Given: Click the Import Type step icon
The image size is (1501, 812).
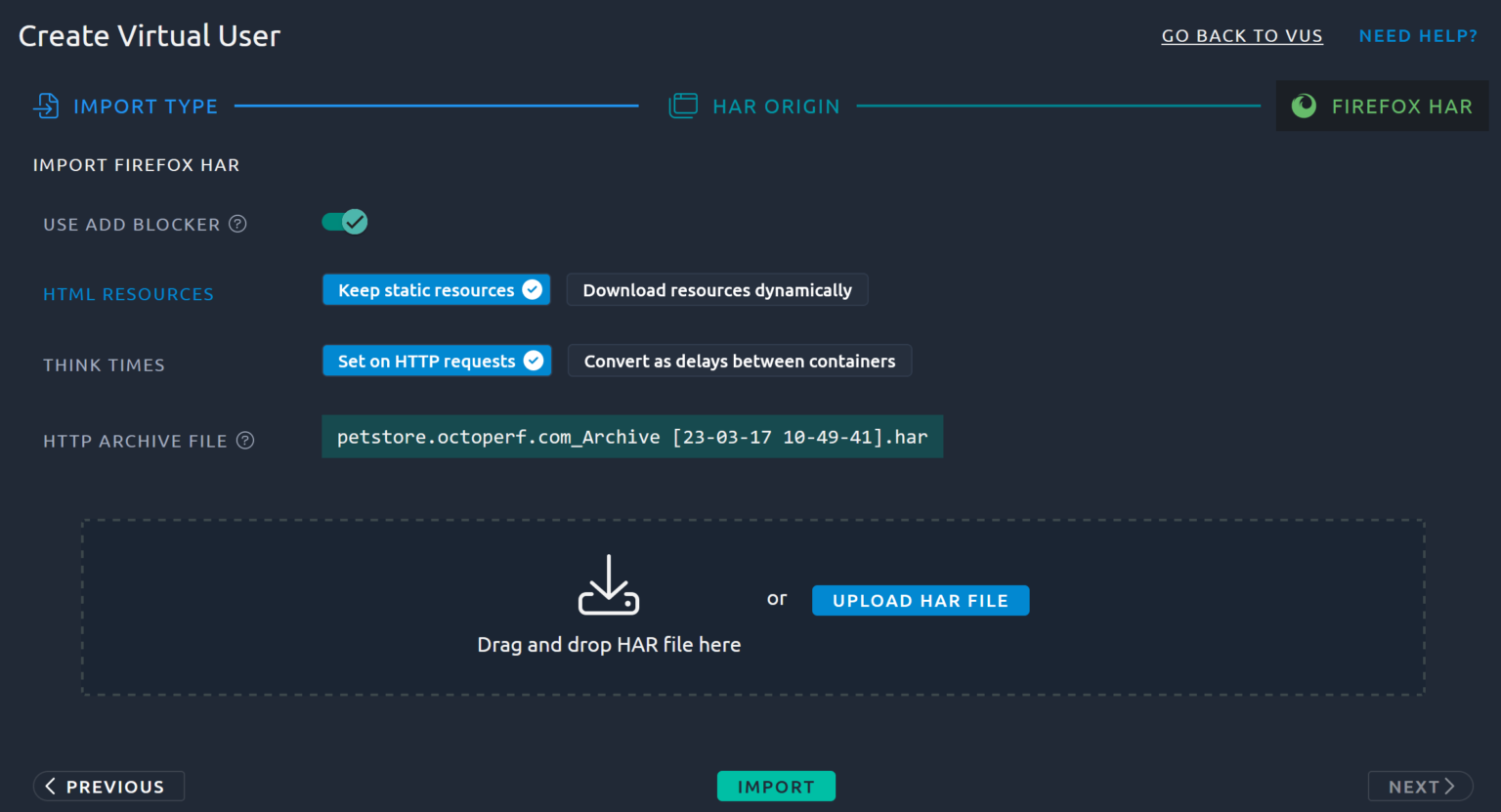Looking at the screenshot, I should (46, 106).
